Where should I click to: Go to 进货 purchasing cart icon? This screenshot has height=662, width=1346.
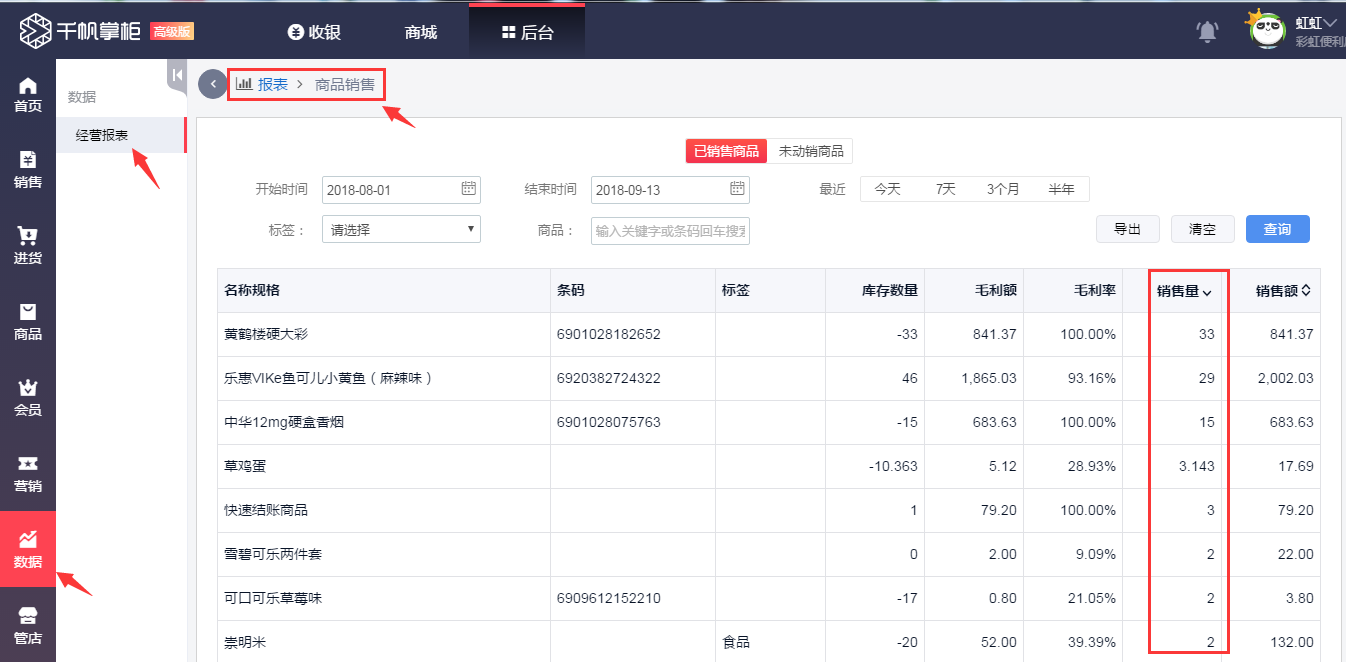tap(28, 246)
